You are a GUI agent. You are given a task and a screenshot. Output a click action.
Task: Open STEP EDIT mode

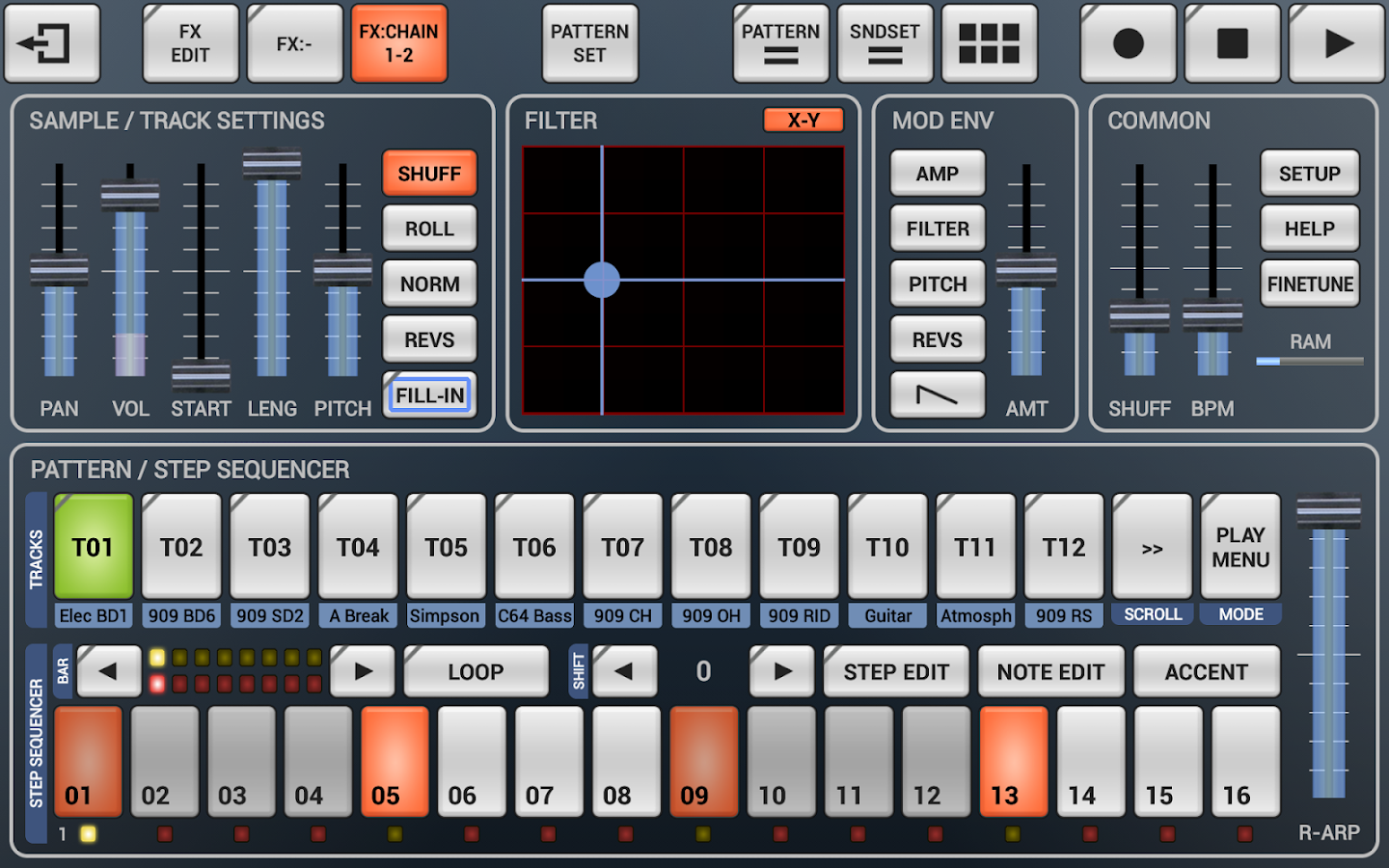(x=896, y=671)
